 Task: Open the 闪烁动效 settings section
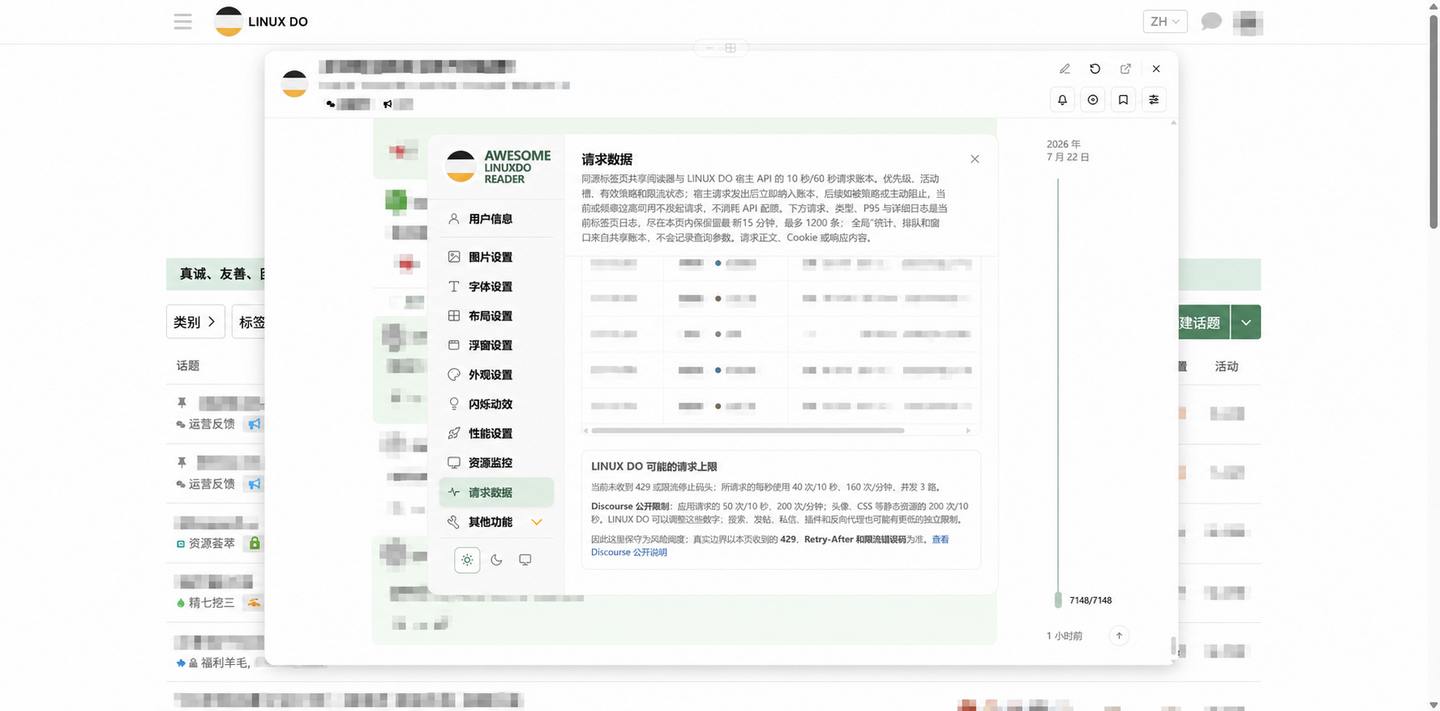[x=496, y=404]
